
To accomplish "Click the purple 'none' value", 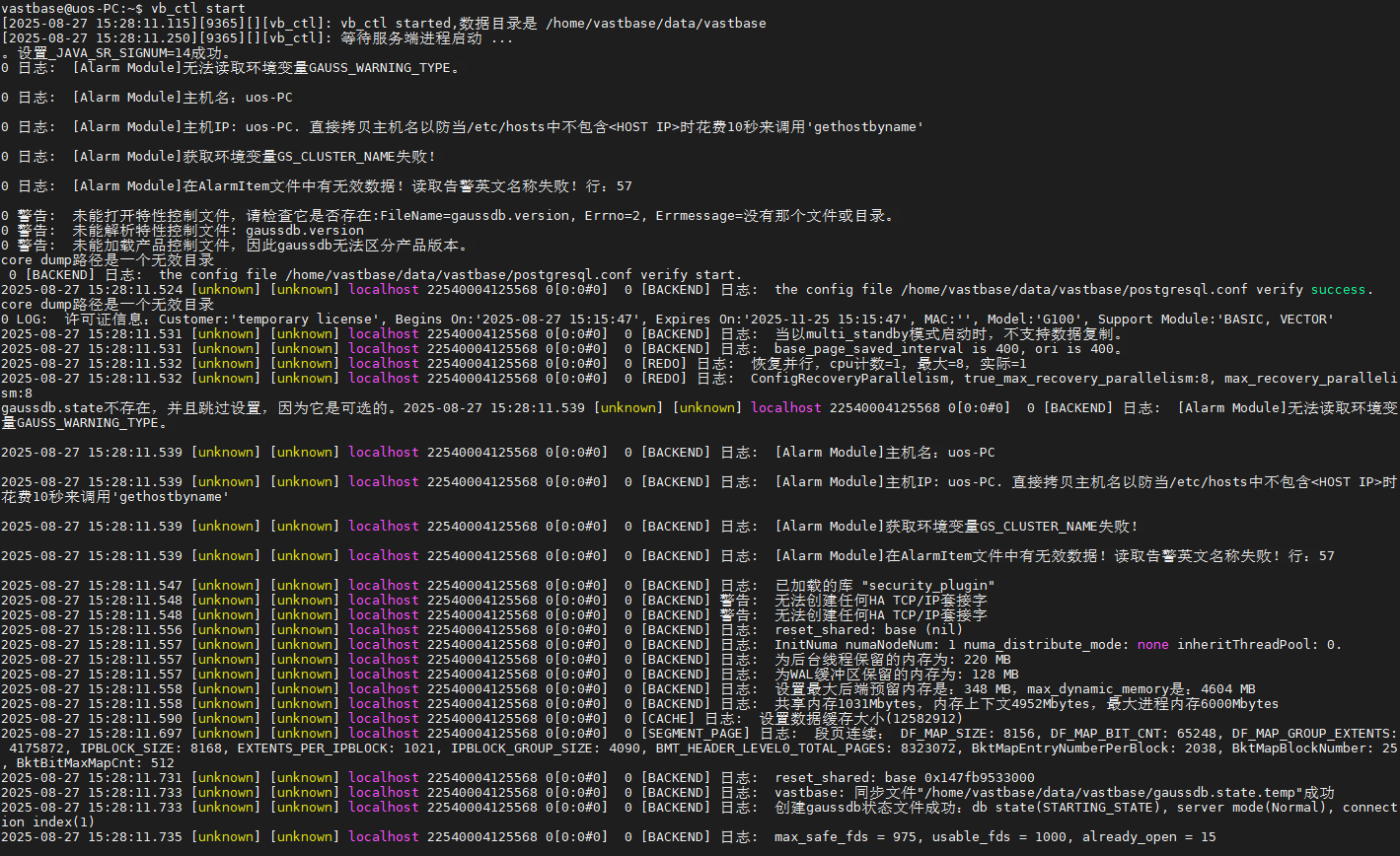I will click(x=1153, y=644).
